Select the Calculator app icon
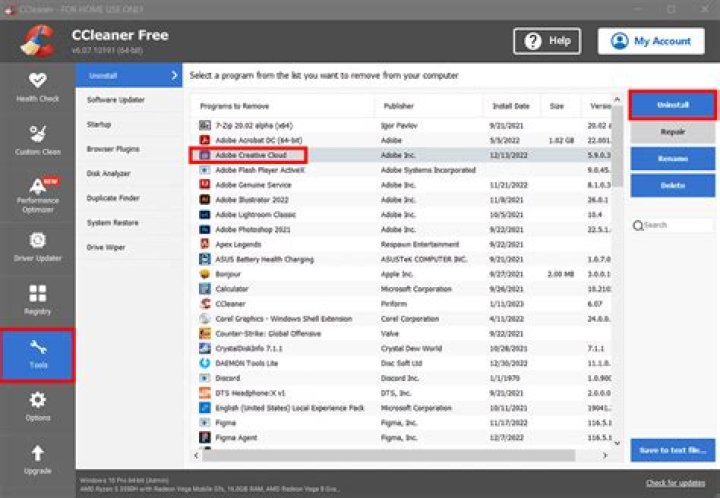720x498 pixels. (205, 289)
